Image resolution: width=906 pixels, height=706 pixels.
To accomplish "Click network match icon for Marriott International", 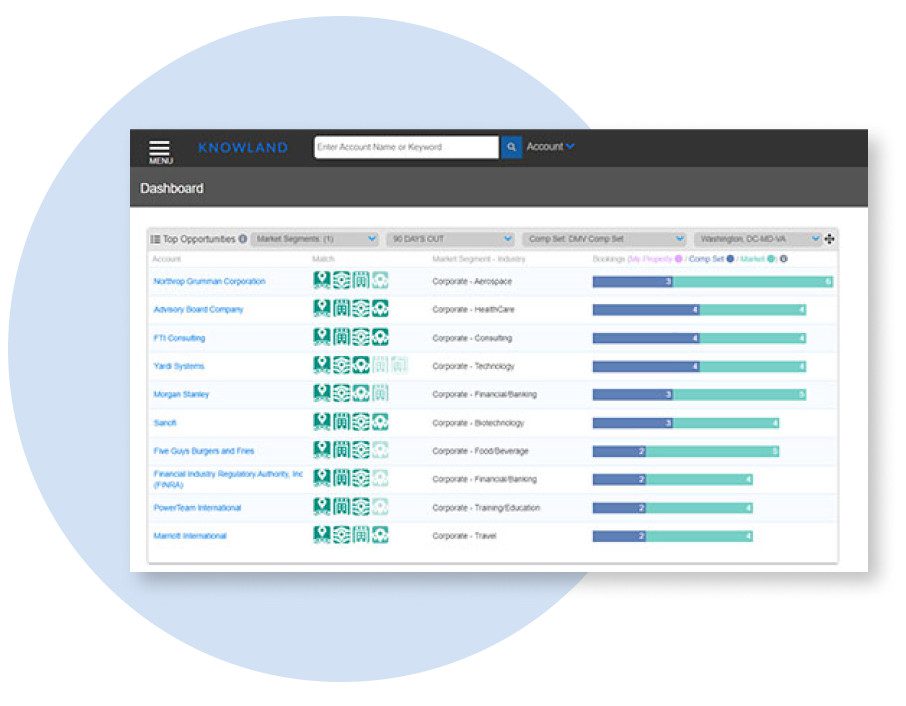I will point(341,534).
